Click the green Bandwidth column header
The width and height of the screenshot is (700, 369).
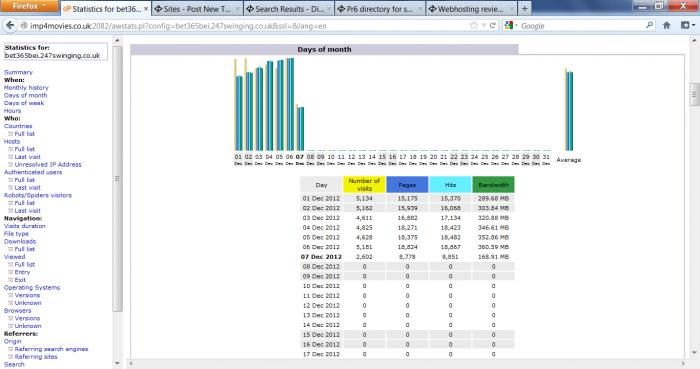click(x=493, y=184)
